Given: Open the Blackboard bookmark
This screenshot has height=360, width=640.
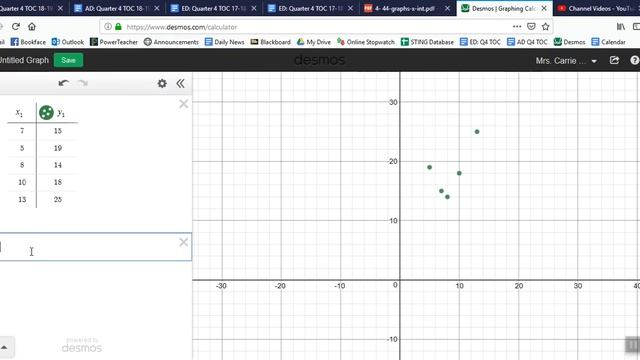Looking at the screenshot, I should [x=271, y=42].
